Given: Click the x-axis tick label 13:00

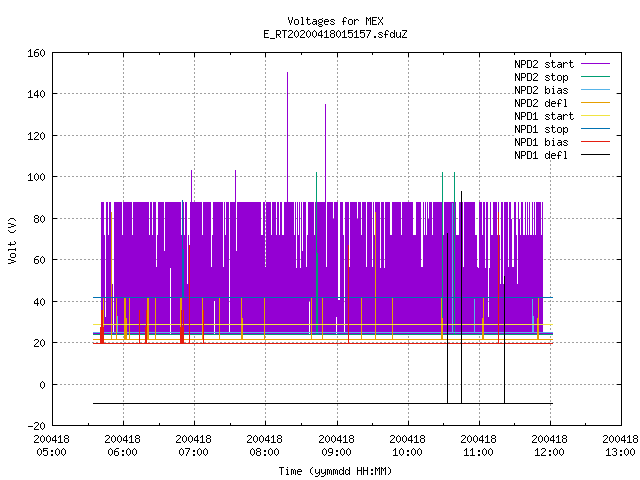Looking at the screenshot, I should click(620, 452).
